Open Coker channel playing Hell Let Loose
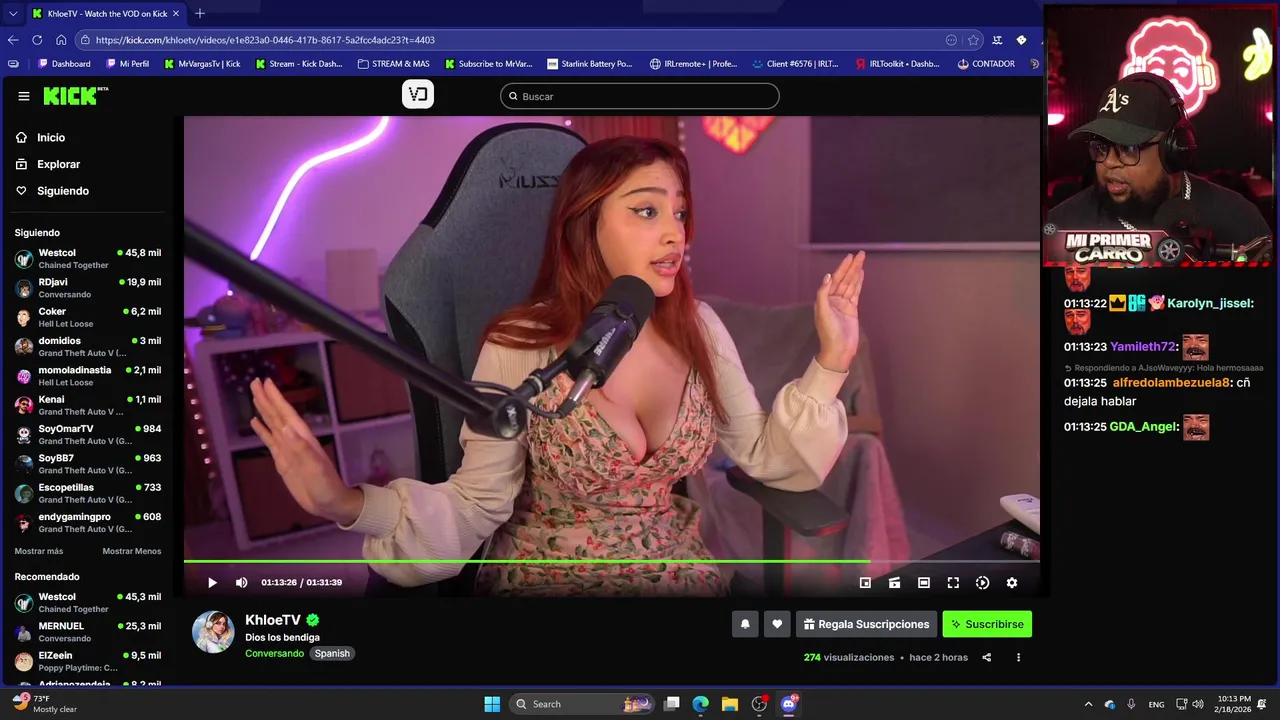This screenshot has width=1280, height=720. 88,317
